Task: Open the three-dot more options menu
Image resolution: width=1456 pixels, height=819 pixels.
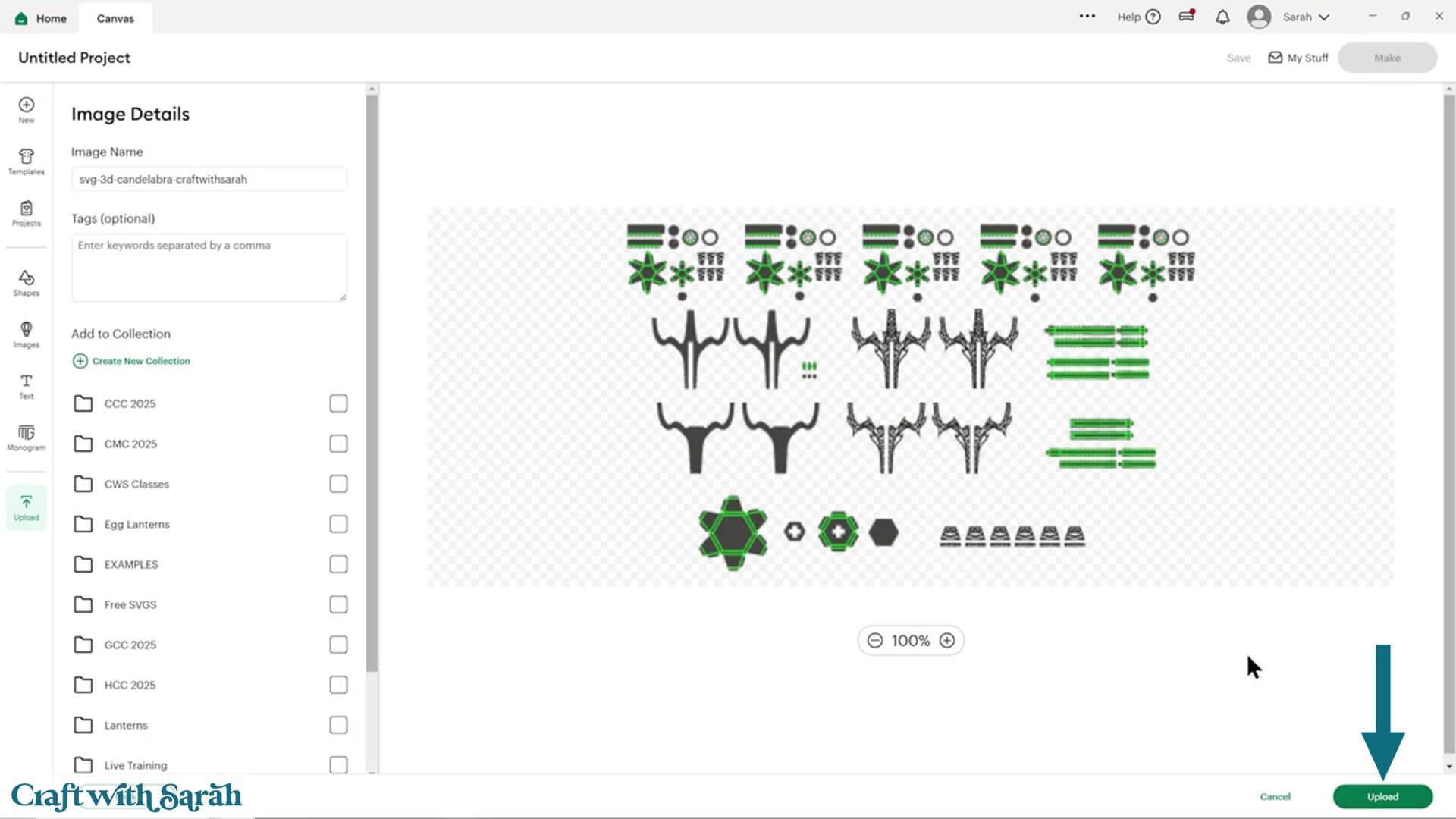Action: (x=1087, y=16)
